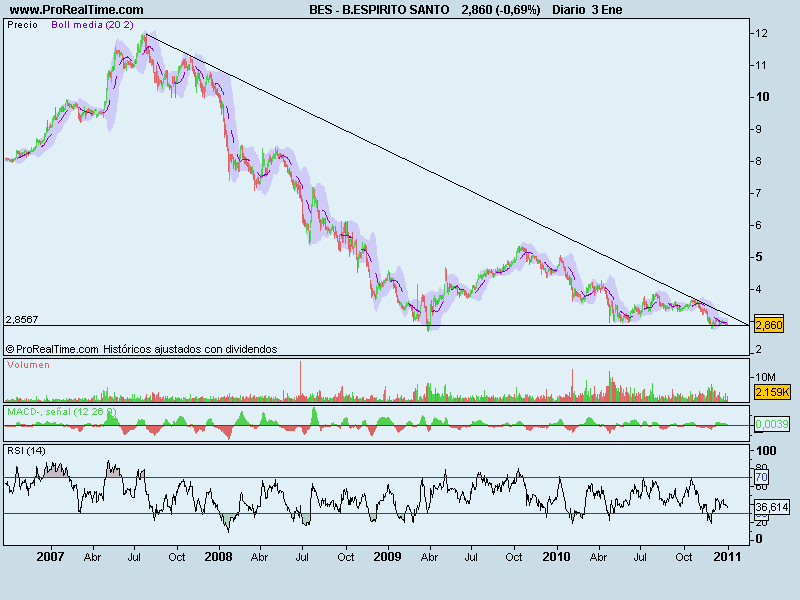The image size is (800, 600).
Task: Click the 11 label on price axis
Action: 761,65
